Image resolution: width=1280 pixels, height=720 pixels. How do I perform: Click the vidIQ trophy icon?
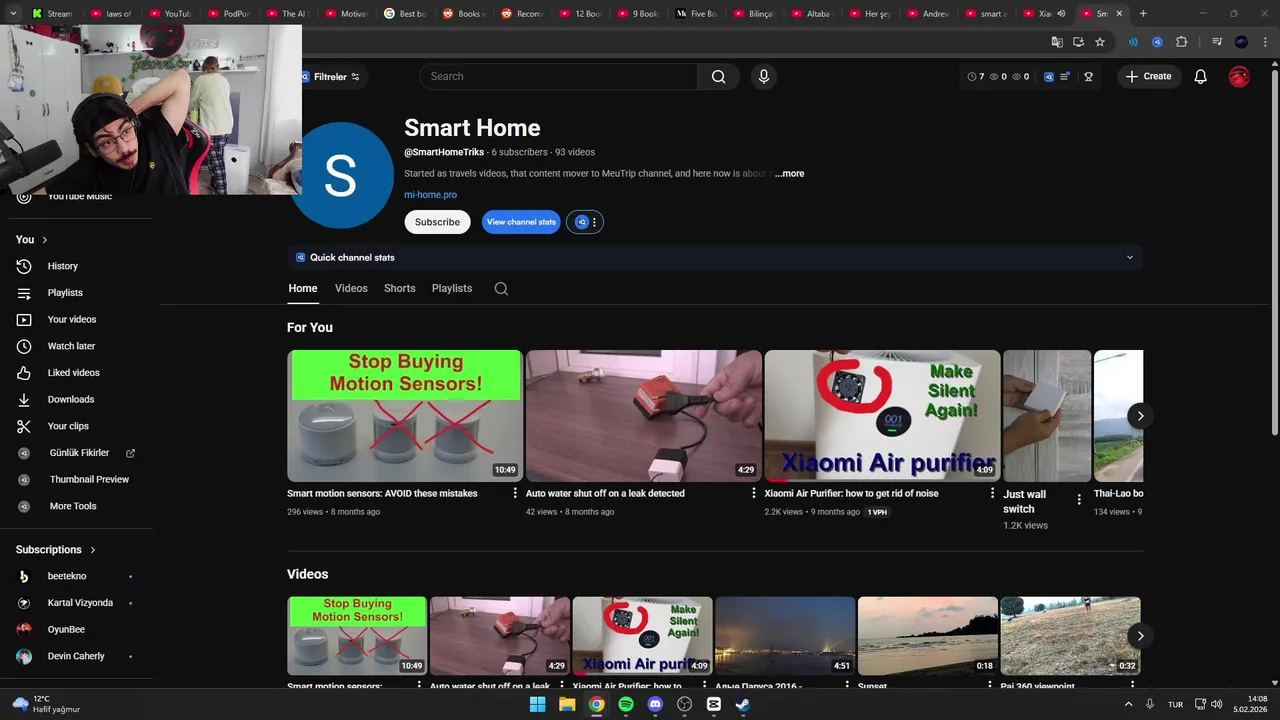coord(1089,76)
